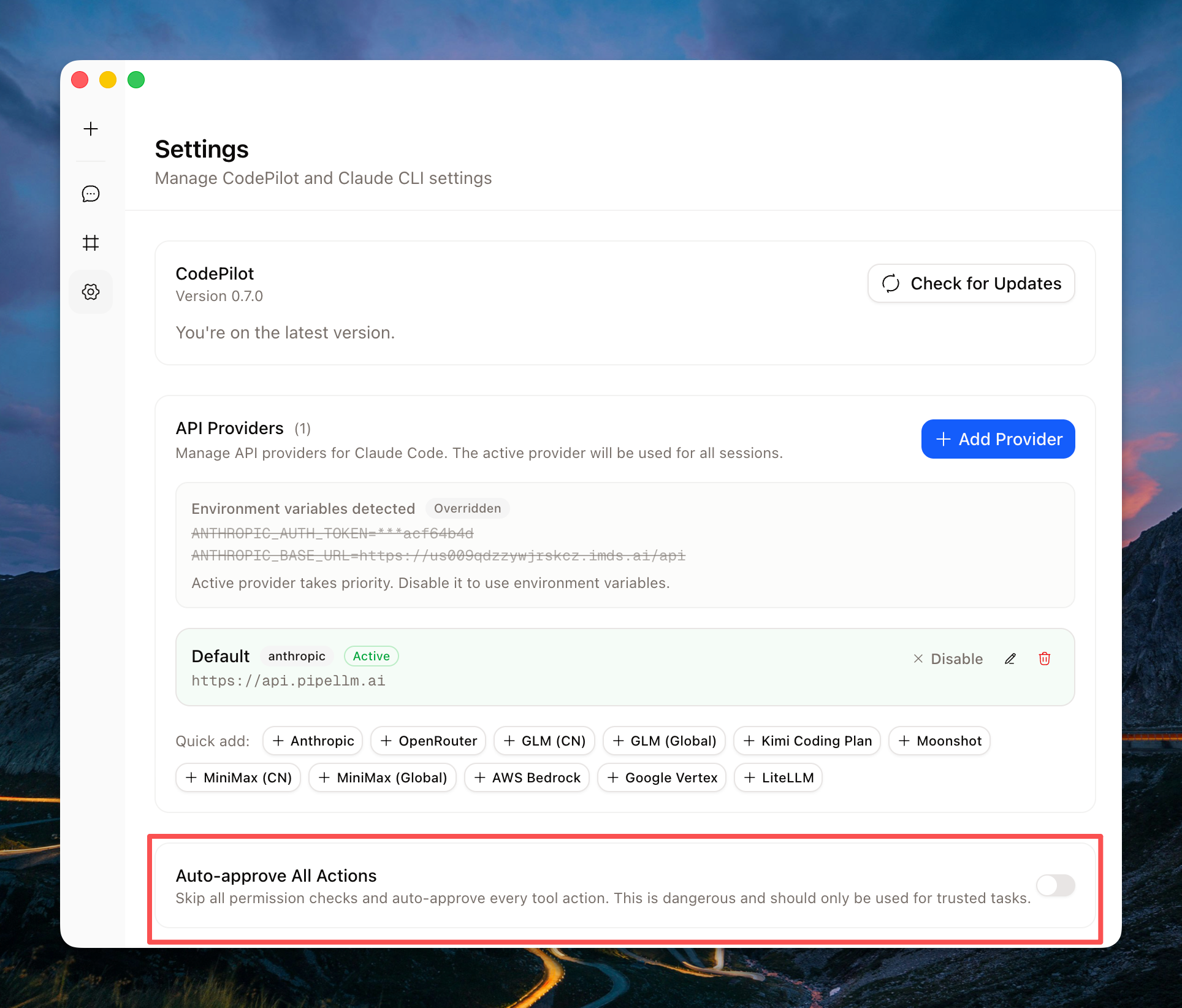
Task: Quick add the Moonshot provider
Action: coord(939,741)
